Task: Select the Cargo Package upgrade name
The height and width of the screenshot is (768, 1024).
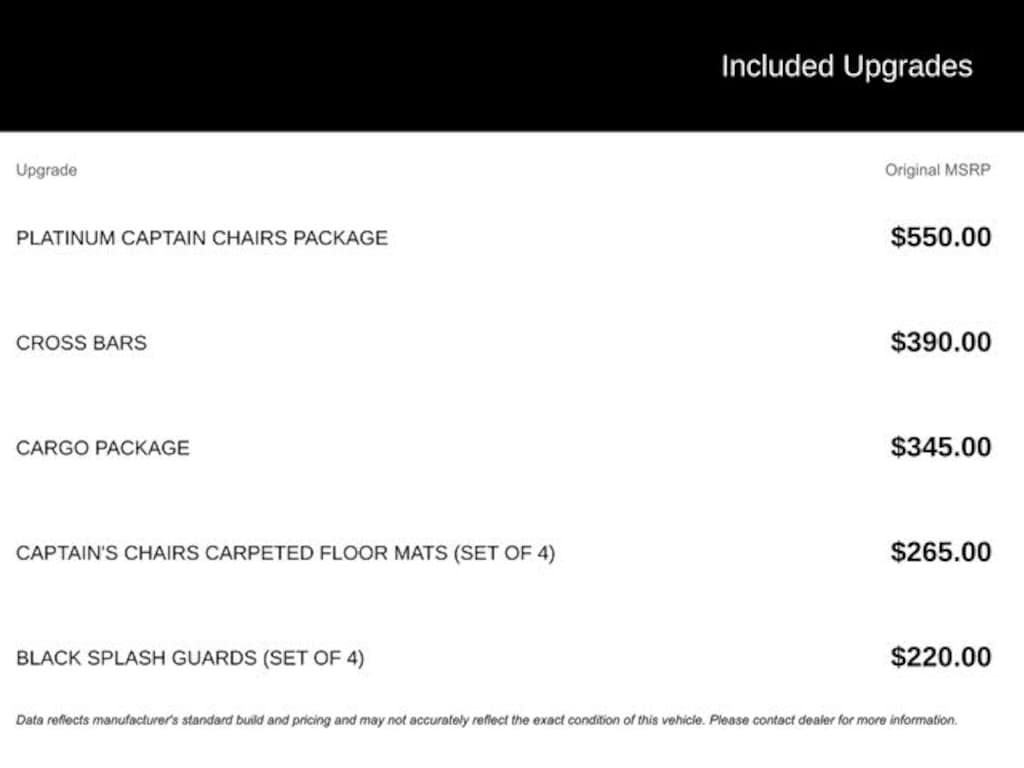Action: click(x=103, y=448)
